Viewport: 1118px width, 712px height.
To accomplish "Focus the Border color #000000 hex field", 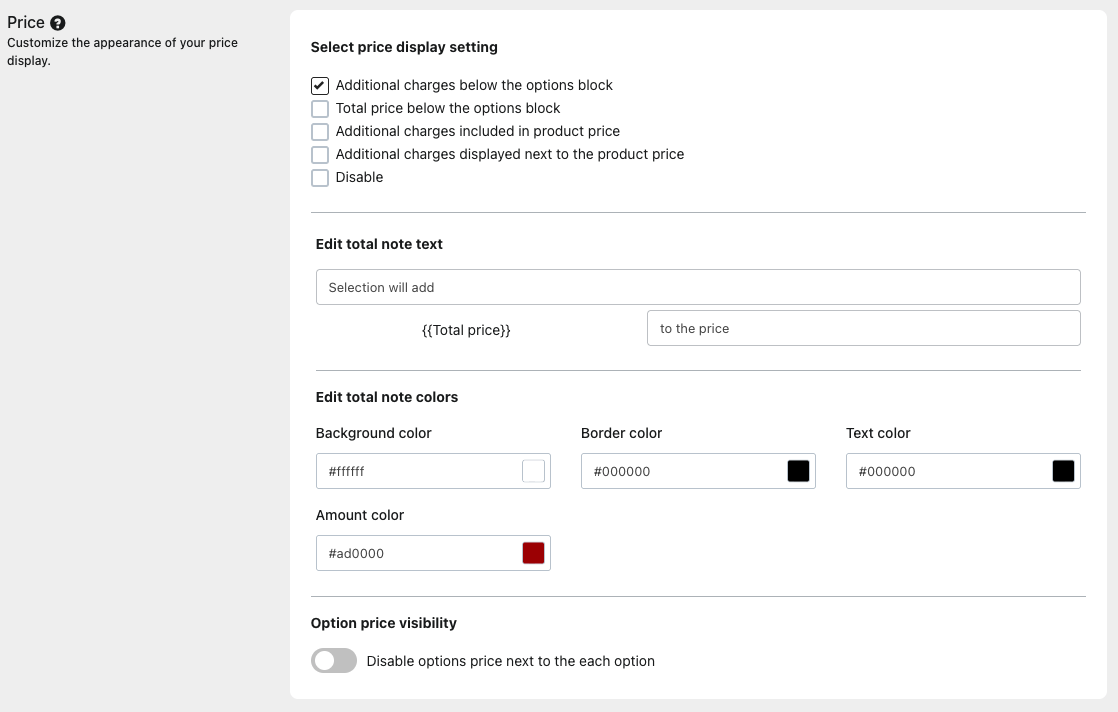I will (682, 471).
